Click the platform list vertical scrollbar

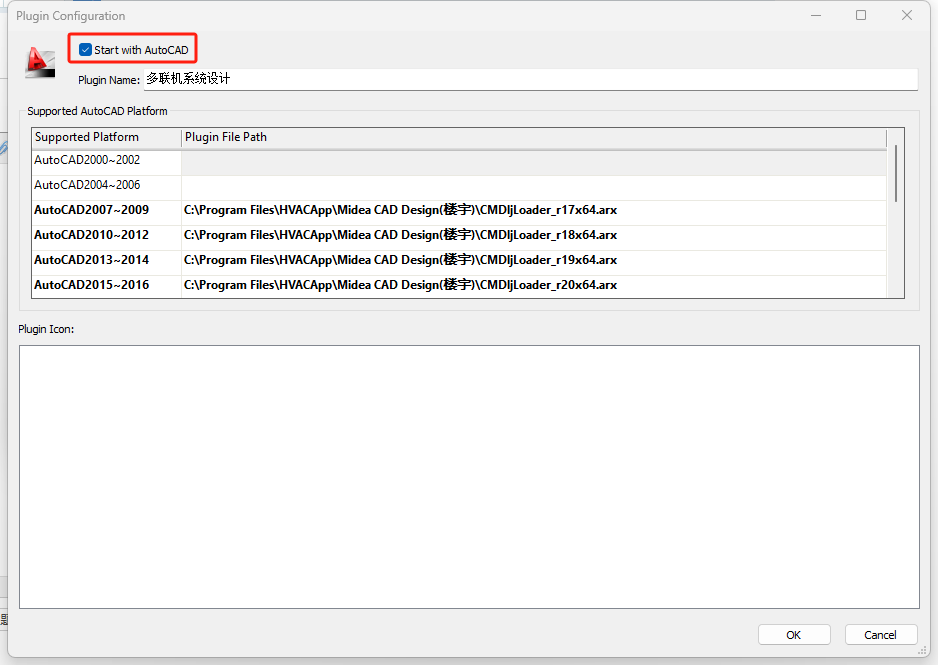point(895,175)
